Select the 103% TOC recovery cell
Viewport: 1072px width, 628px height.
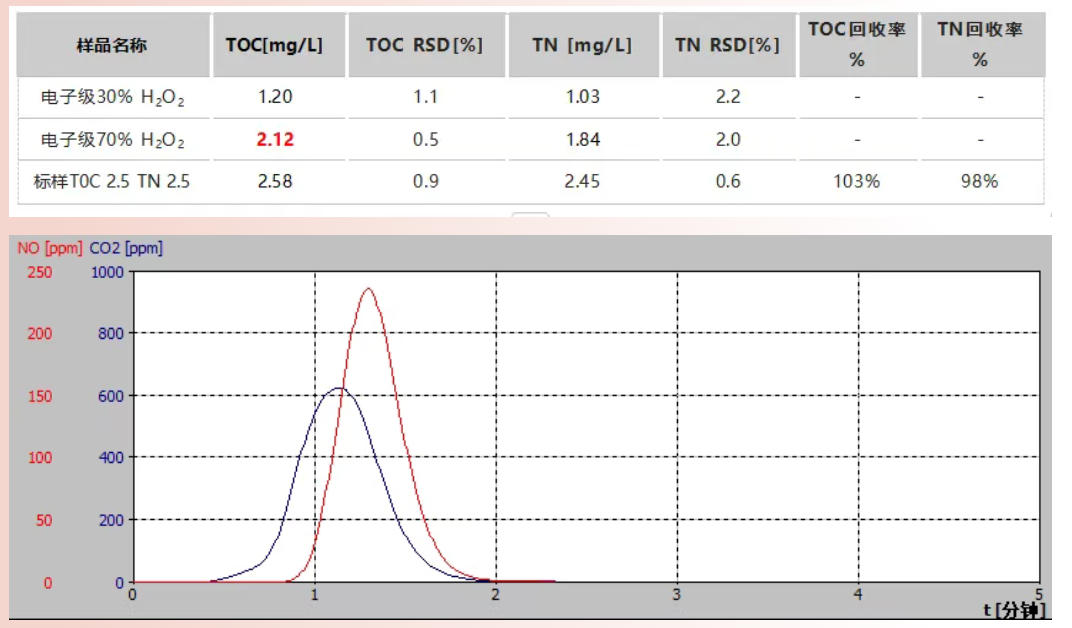(857, 181)
